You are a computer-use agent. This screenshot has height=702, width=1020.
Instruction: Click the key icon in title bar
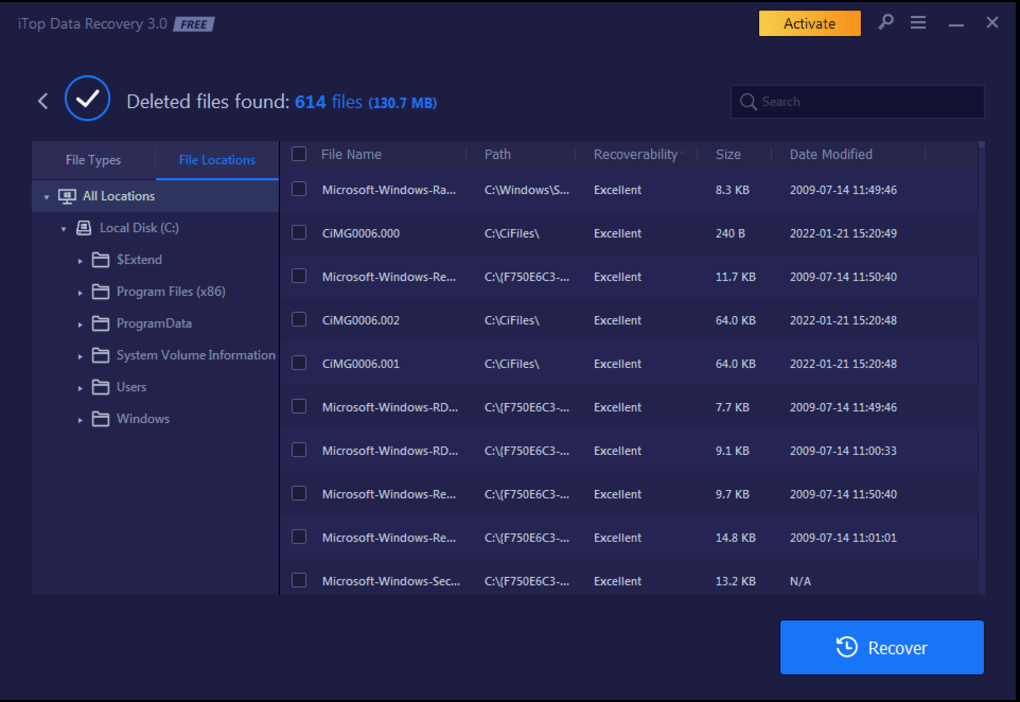point(885,22)
